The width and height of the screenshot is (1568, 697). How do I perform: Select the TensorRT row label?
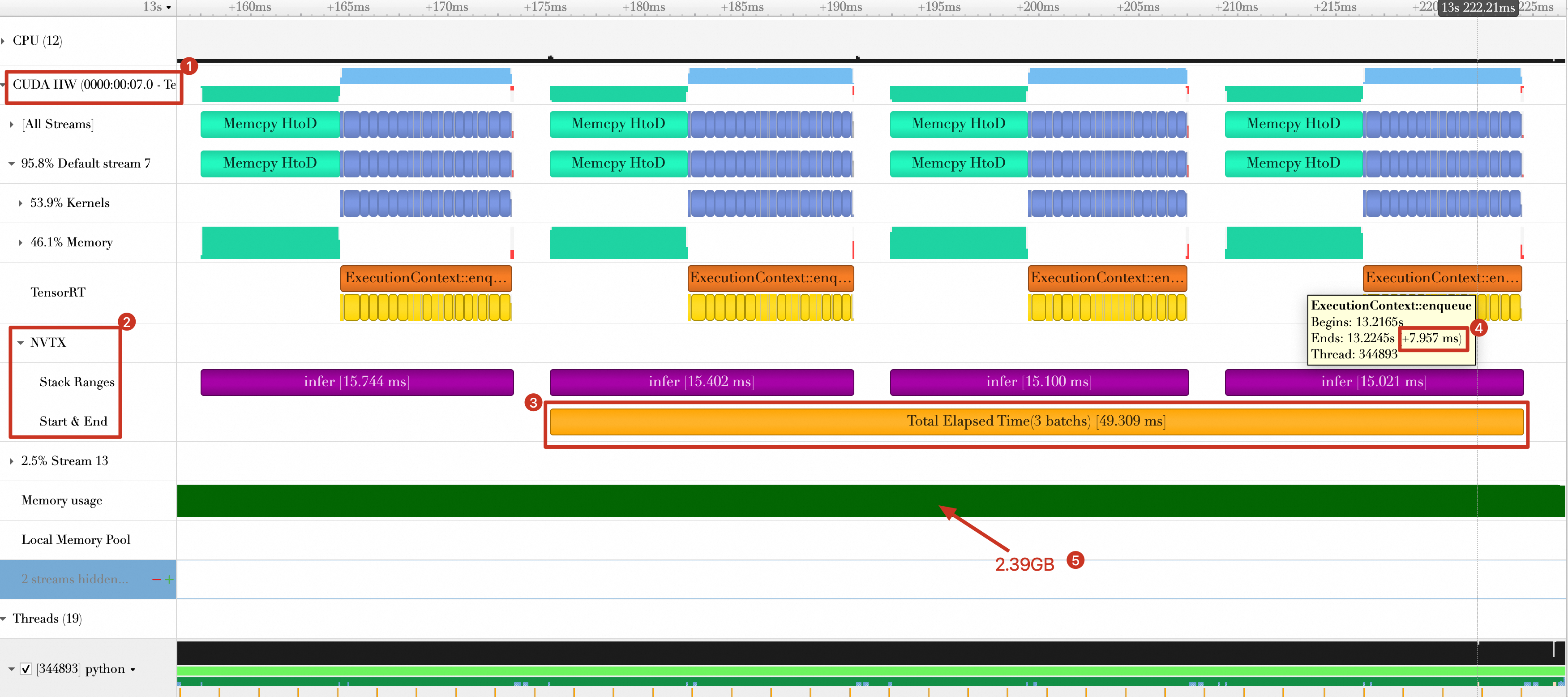pyautogui.click(x=58, y=293)
